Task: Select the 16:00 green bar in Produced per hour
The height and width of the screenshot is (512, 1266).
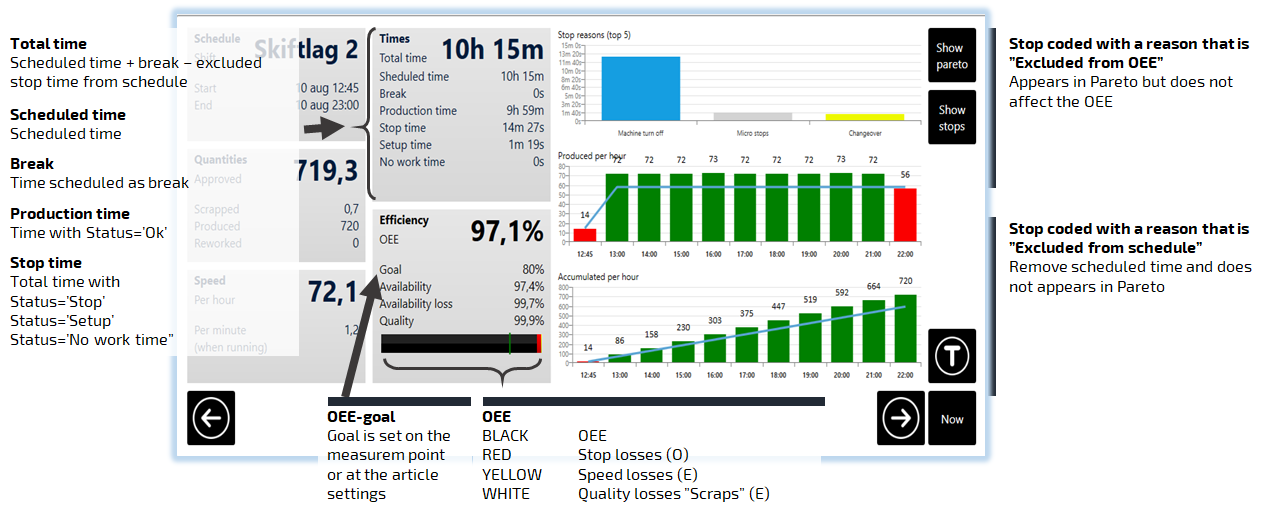Action: click(713, 207)
